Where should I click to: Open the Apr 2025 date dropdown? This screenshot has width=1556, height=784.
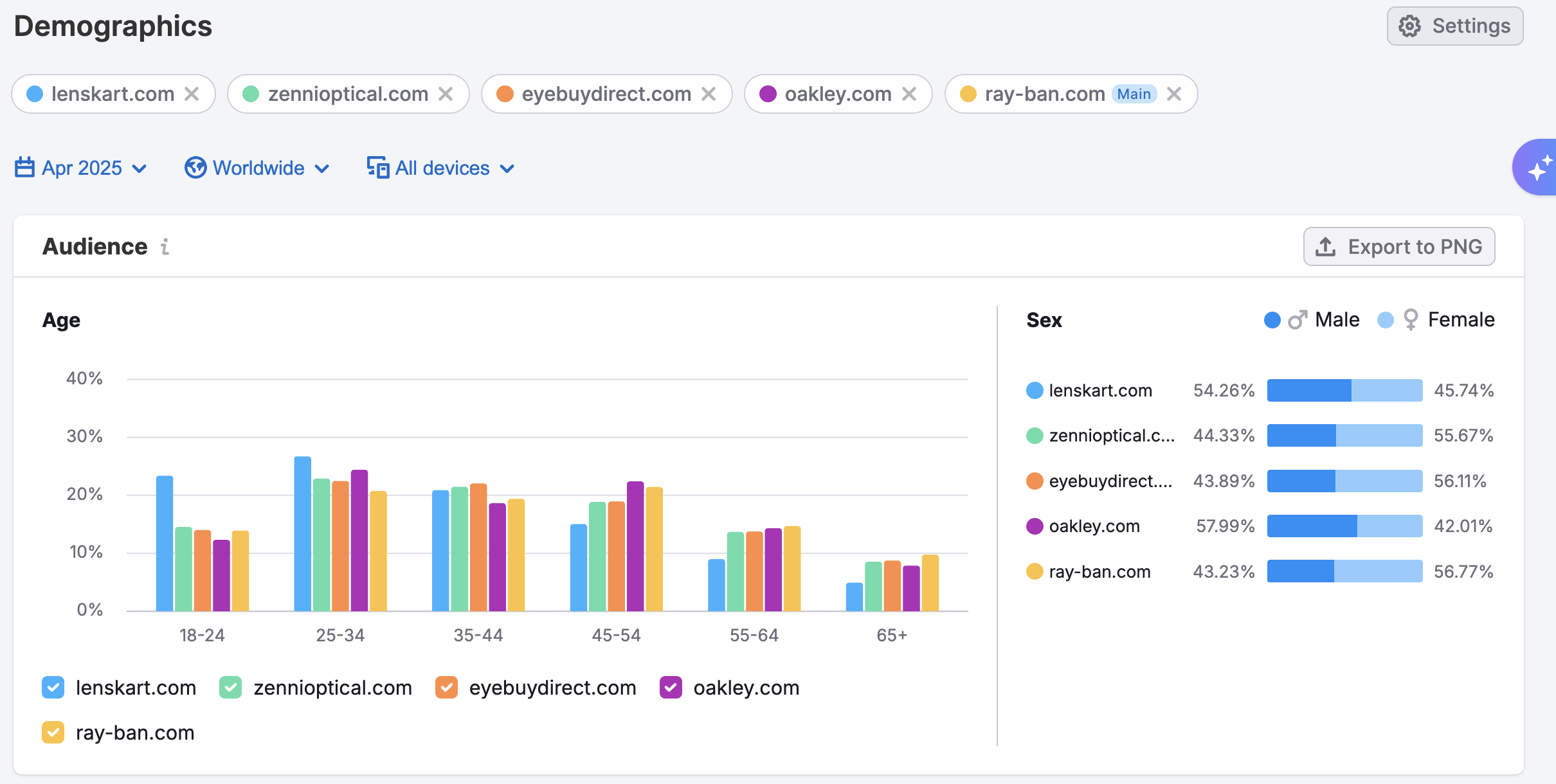(x=82, y=168)
